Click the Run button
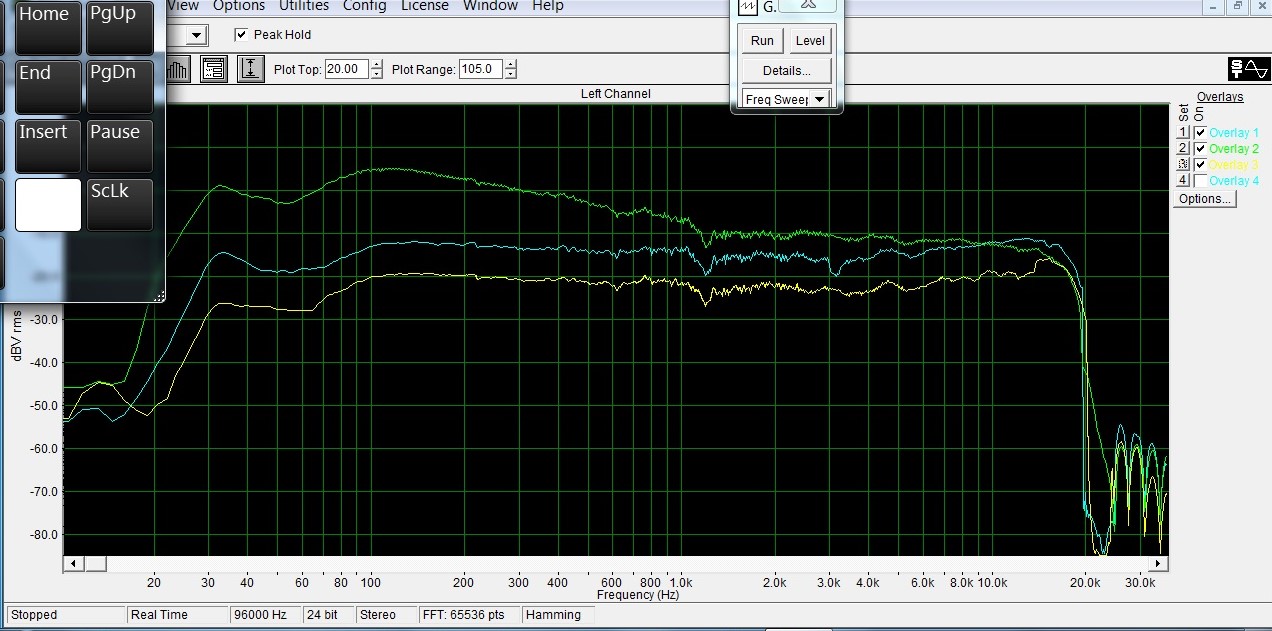This screenshot has width=1272, height=631. point(762,41)
